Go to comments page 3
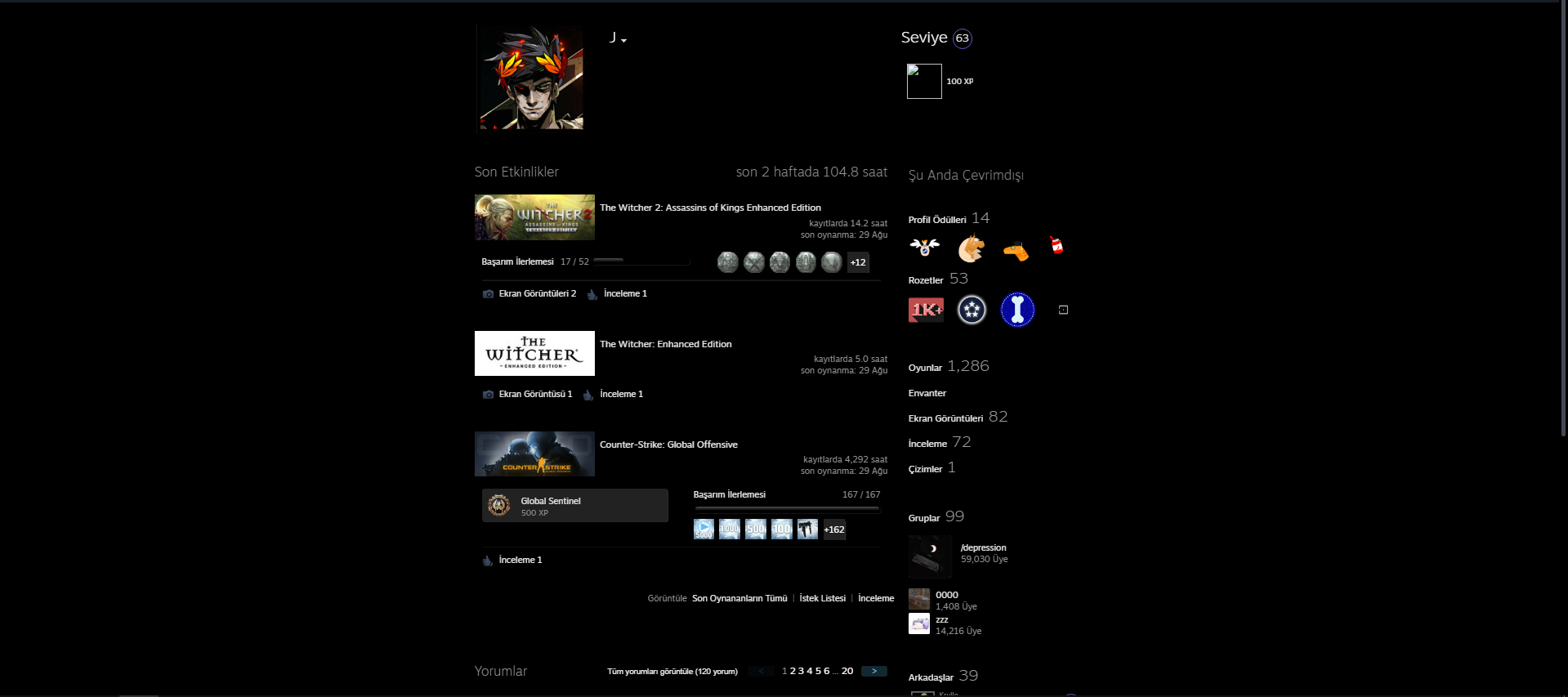 (801, 671)
